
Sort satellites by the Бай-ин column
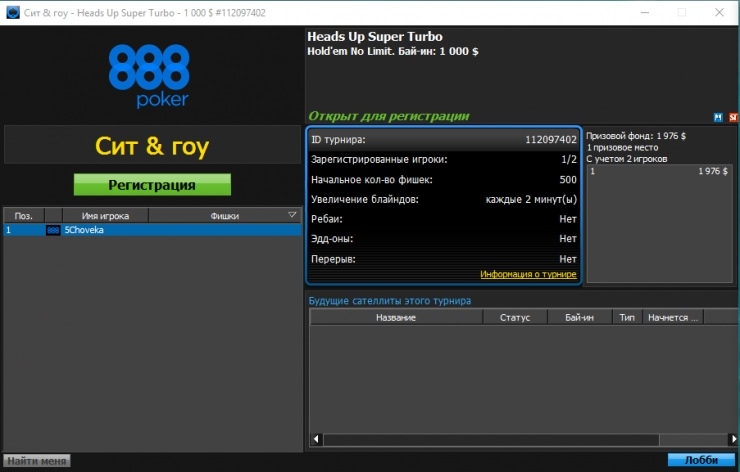pos(580,317)
